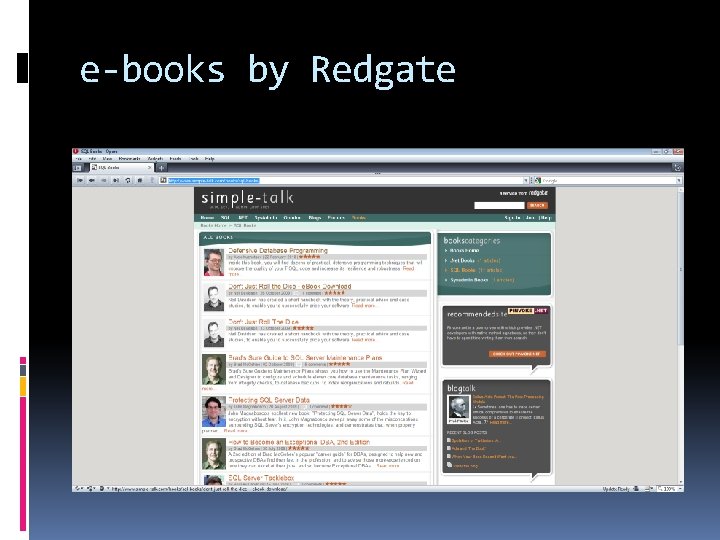This screenshot has width=720, height=540.
Task: Open the Blogs site navigation link
Action: coord(315,218)
